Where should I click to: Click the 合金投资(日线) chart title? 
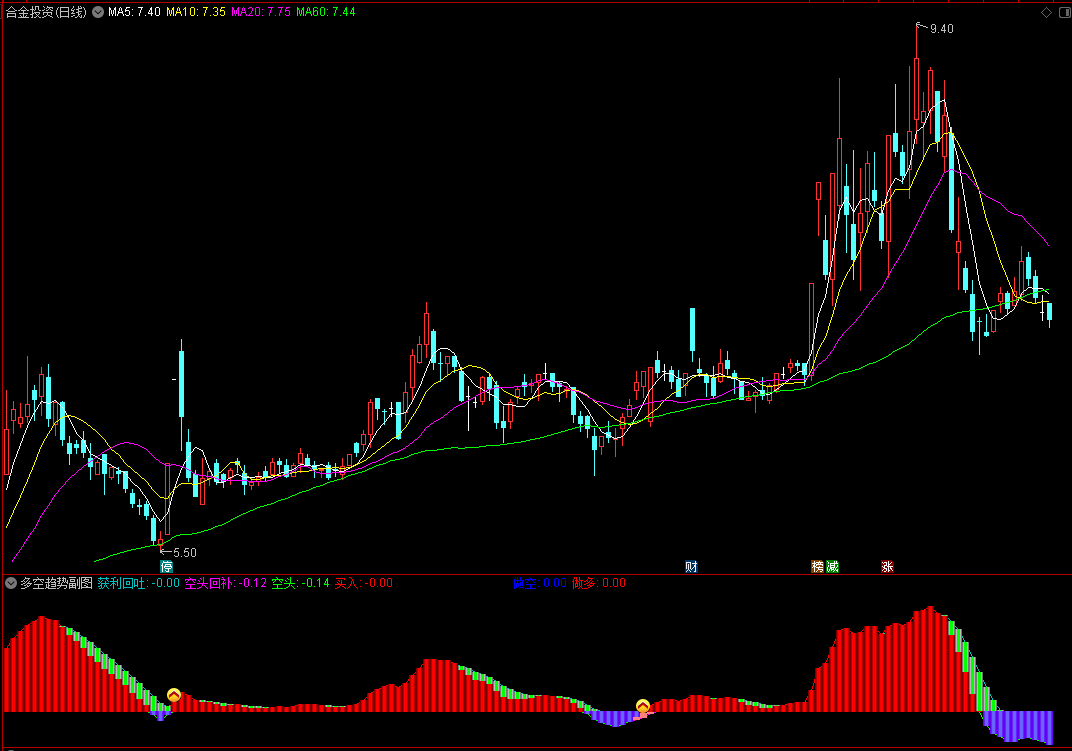tap(46, 12)
